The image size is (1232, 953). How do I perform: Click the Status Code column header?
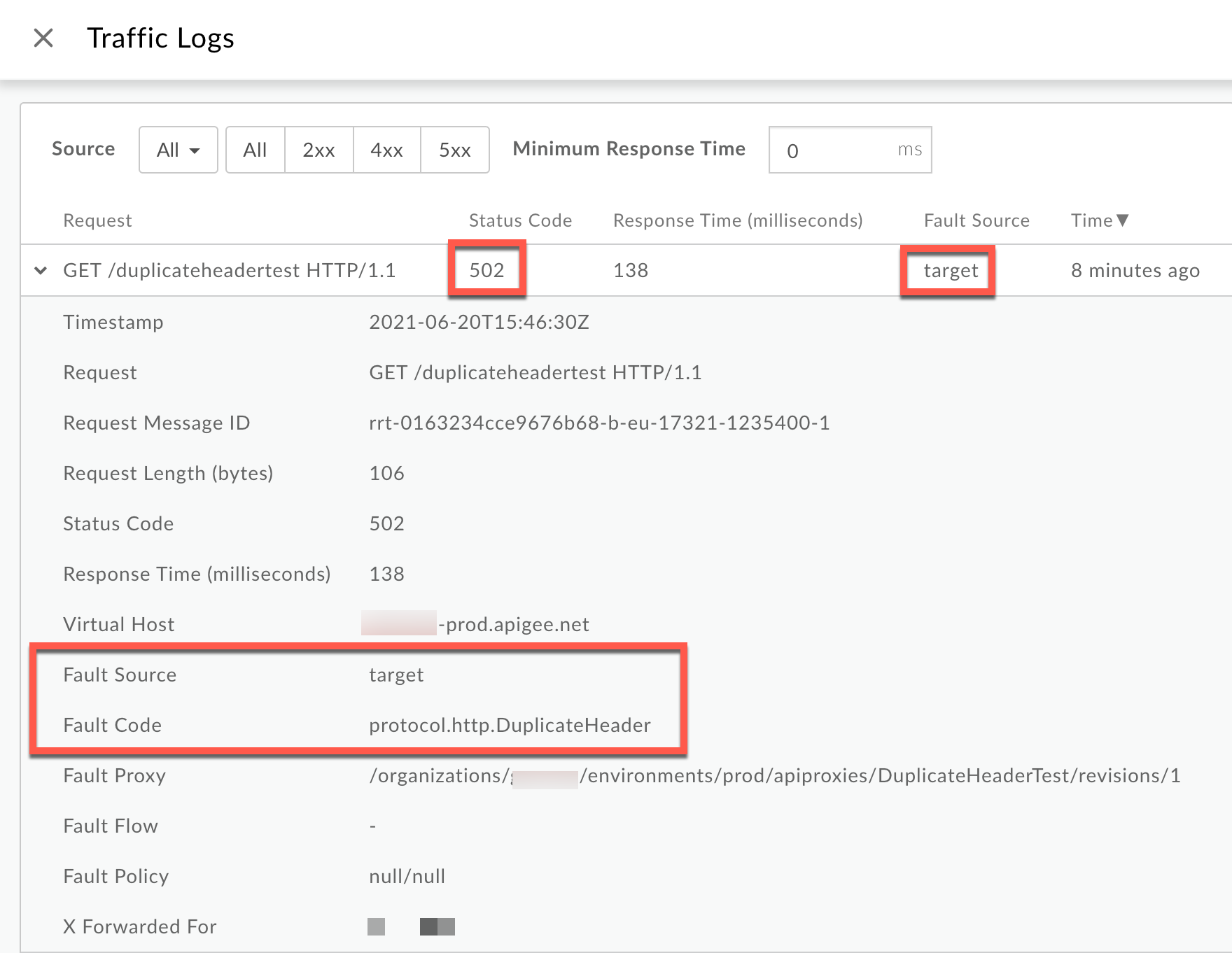520,220
